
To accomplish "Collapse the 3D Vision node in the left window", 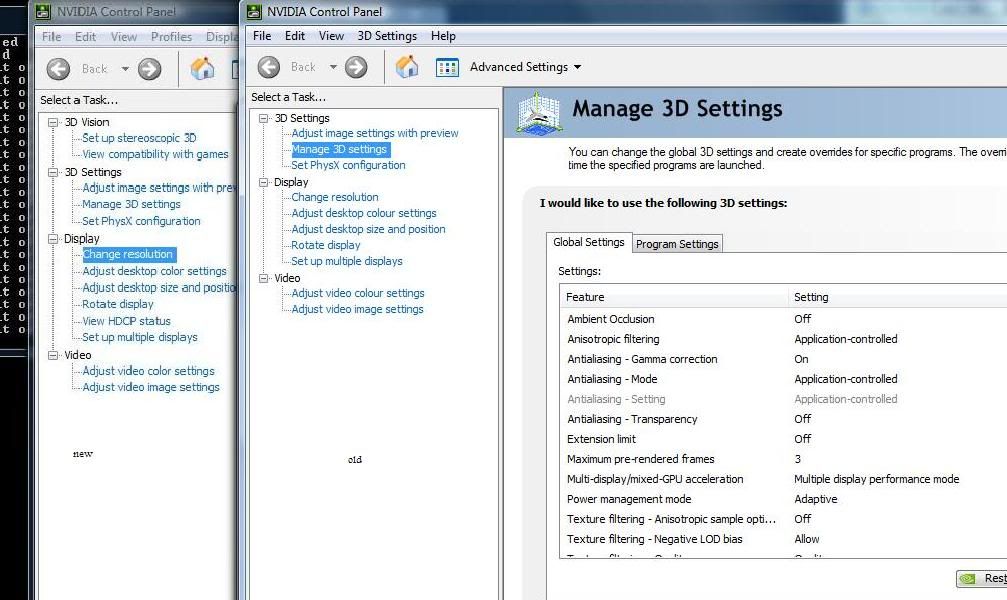I will click(x=54, y=122).
